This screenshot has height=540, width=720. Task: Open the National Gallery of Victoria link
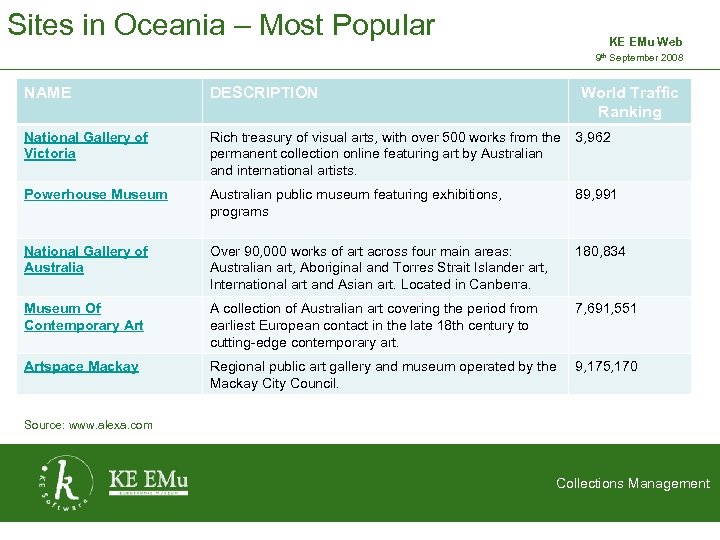(86, 145)
